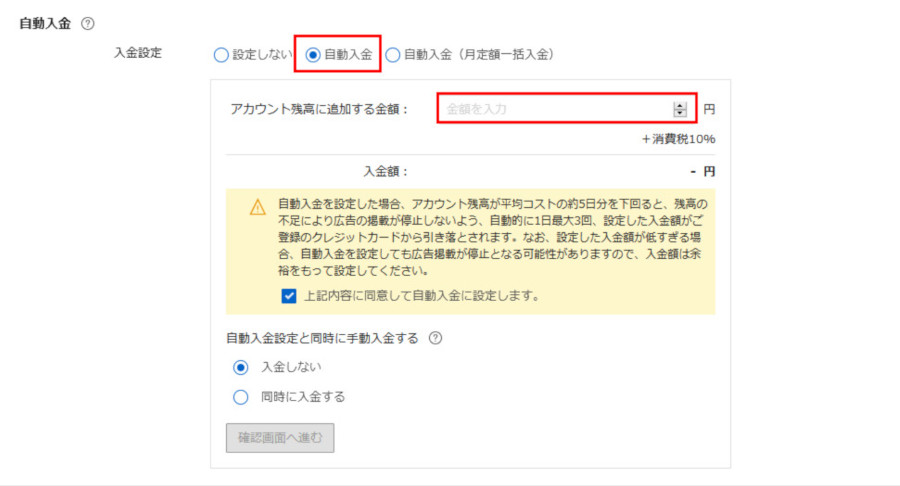
Task: Select 自動入金（月定額一括入金） radio option
Action: pyautogui.click(x=393, y=55)
